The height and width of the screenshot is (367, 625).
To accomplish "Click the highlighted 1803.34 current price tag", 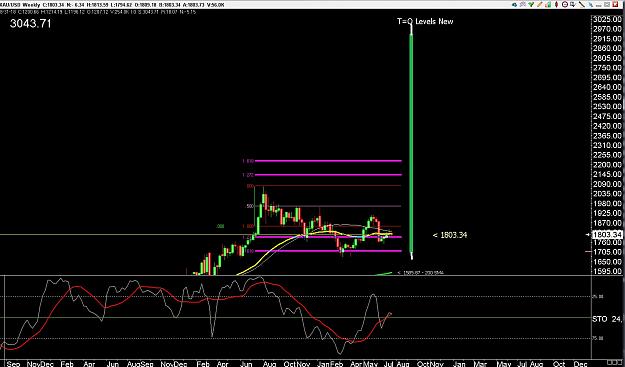I will click(x=608, y=235).
